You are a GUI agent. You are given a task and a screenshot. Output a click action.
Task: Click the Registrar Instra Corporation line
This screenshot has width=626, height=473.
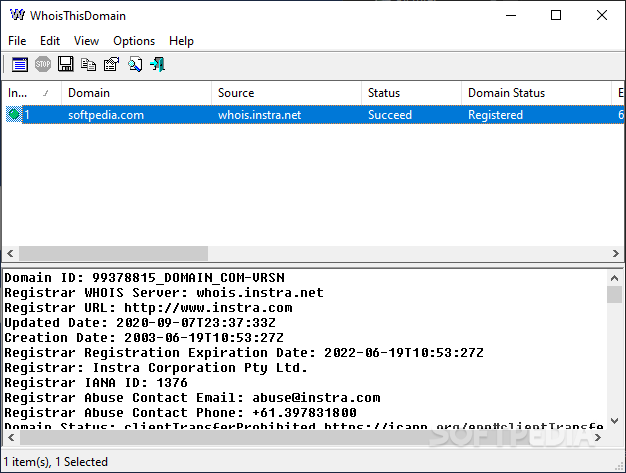point(156,368)
